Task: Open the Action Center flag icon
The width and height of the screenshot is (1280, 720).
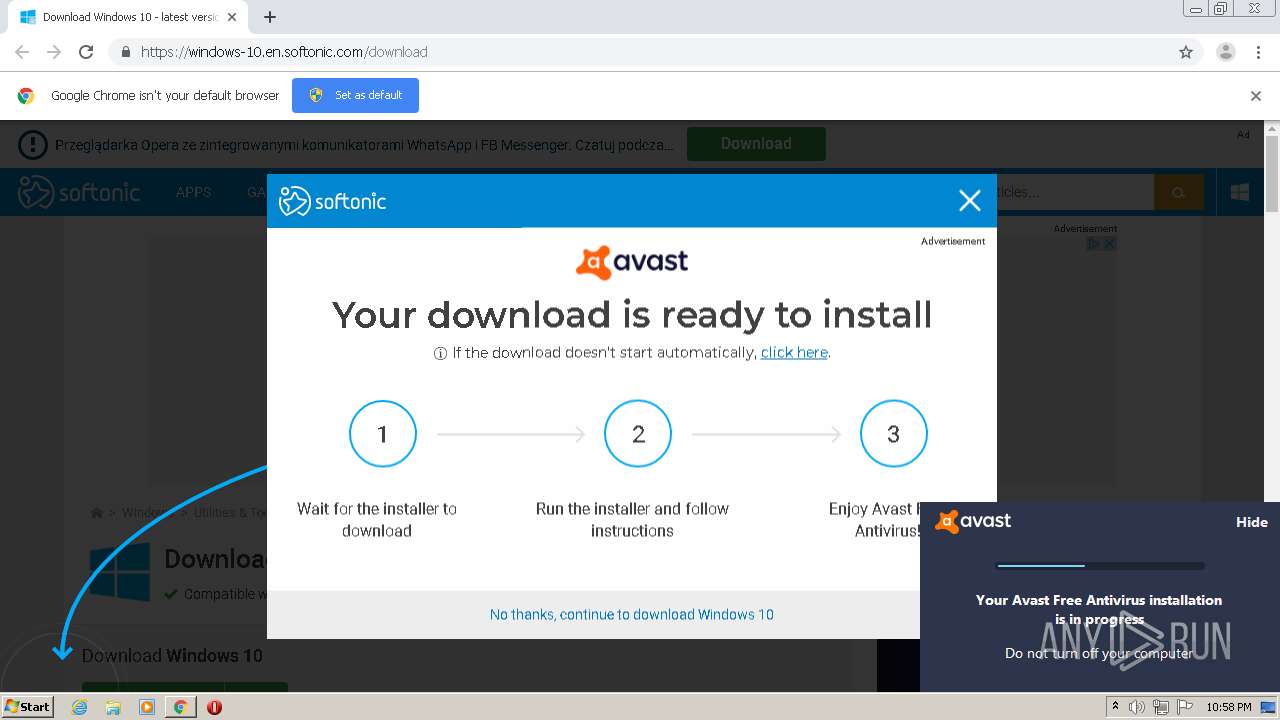Action: click(x=1185, y=707)
